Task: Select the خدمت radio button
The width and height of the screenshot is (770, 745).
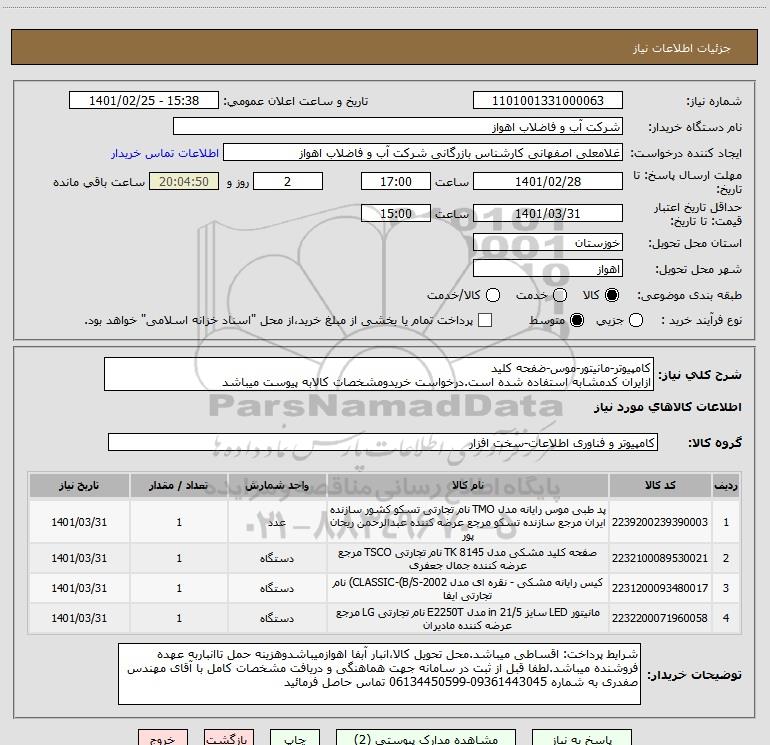Action: point(560,295)
